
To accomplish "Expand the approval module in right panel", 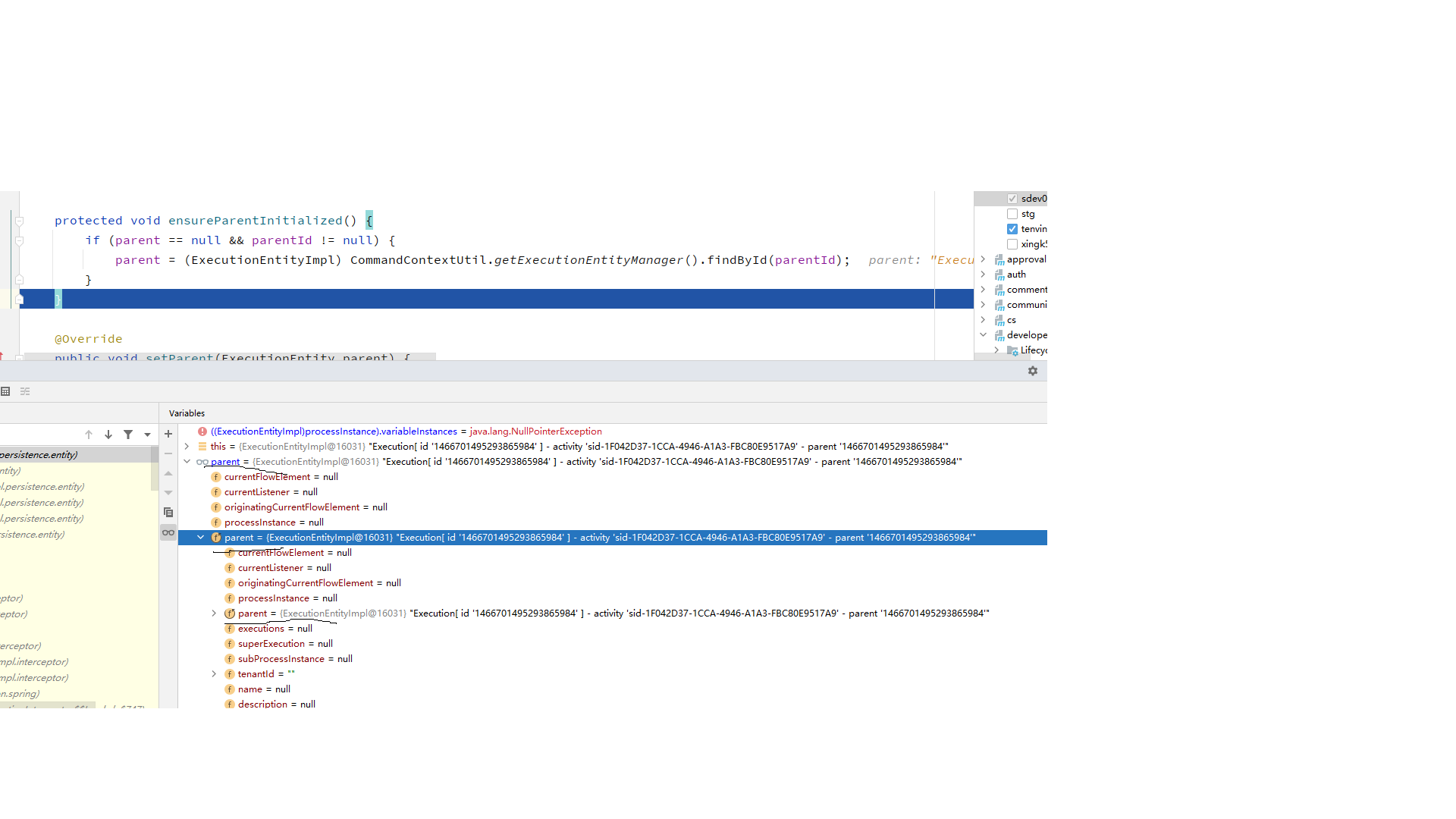I will tap(983, 259).
